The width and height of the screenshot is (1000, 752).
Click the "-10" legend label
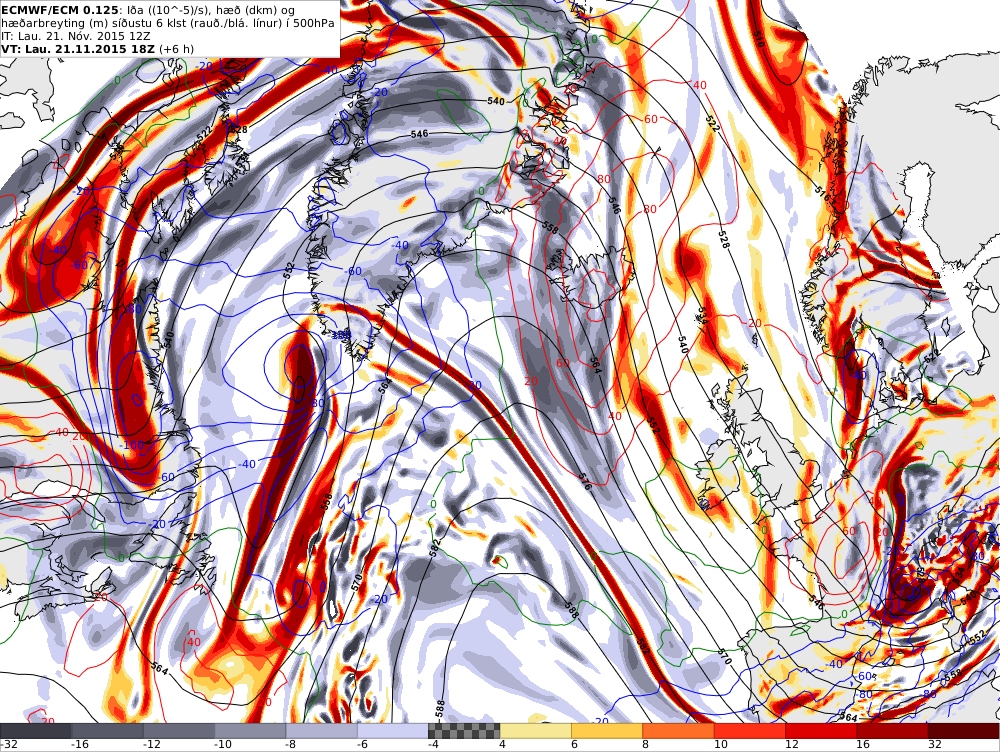223,745
